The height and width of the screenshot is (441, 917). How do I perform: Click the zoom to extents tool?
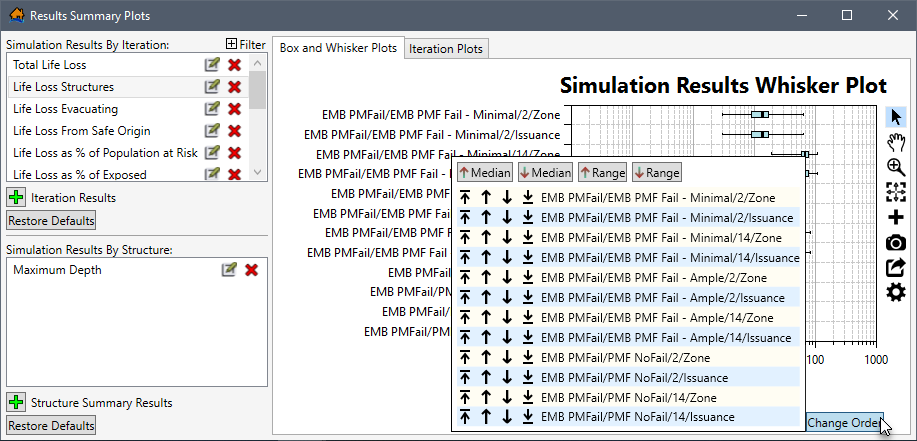[x=895, y=192]
